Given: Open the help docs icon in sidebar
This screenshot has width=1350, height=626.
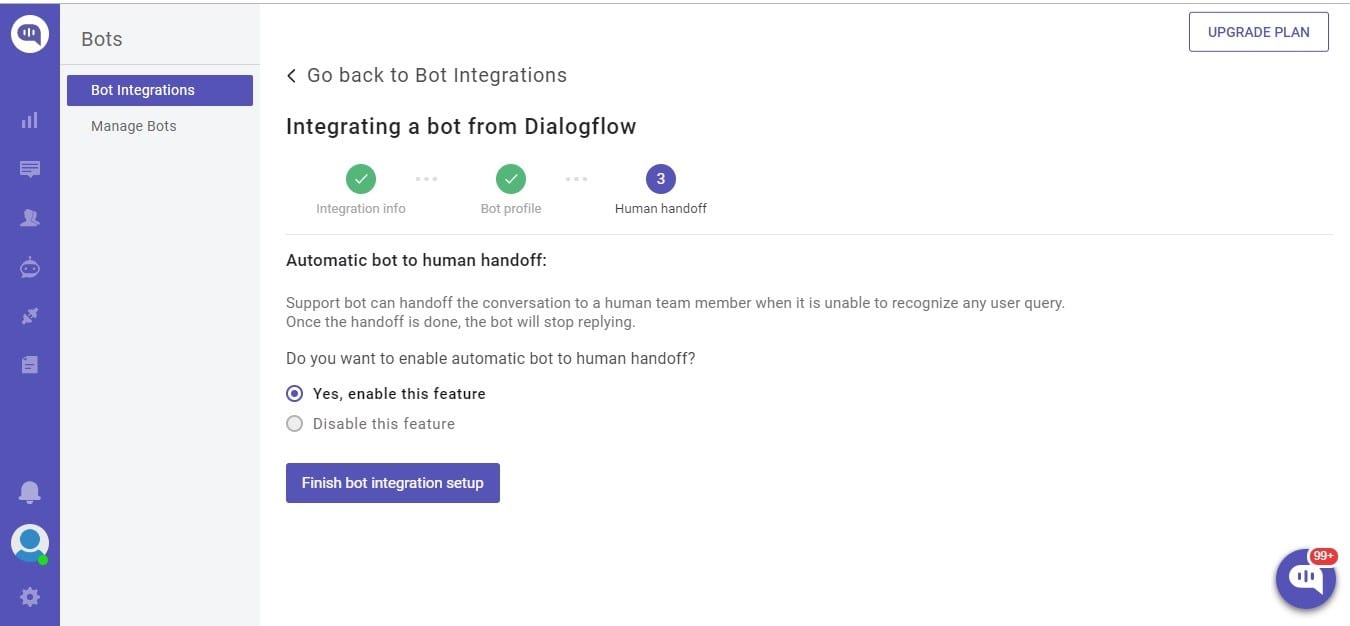Looking at the screenshot, I should [30, 365].
